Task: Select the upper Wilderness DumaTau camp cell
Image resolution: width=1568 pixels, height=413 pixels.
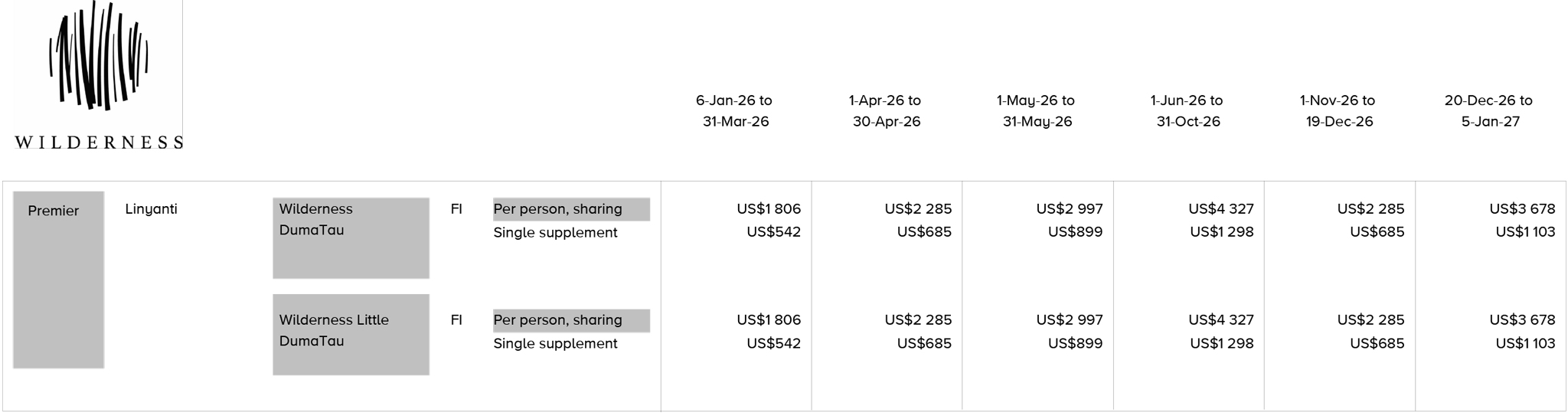Action: click(x=351, y=238)
